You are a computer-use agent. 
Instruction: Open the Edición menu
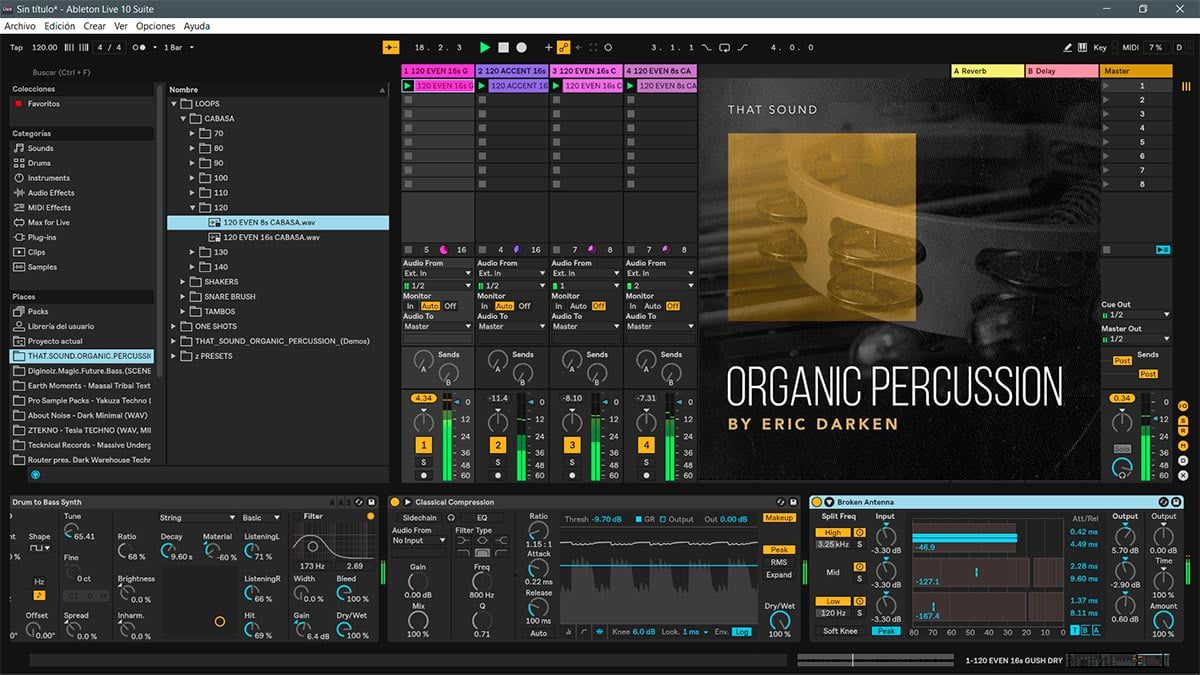click(x=59, y=26)
